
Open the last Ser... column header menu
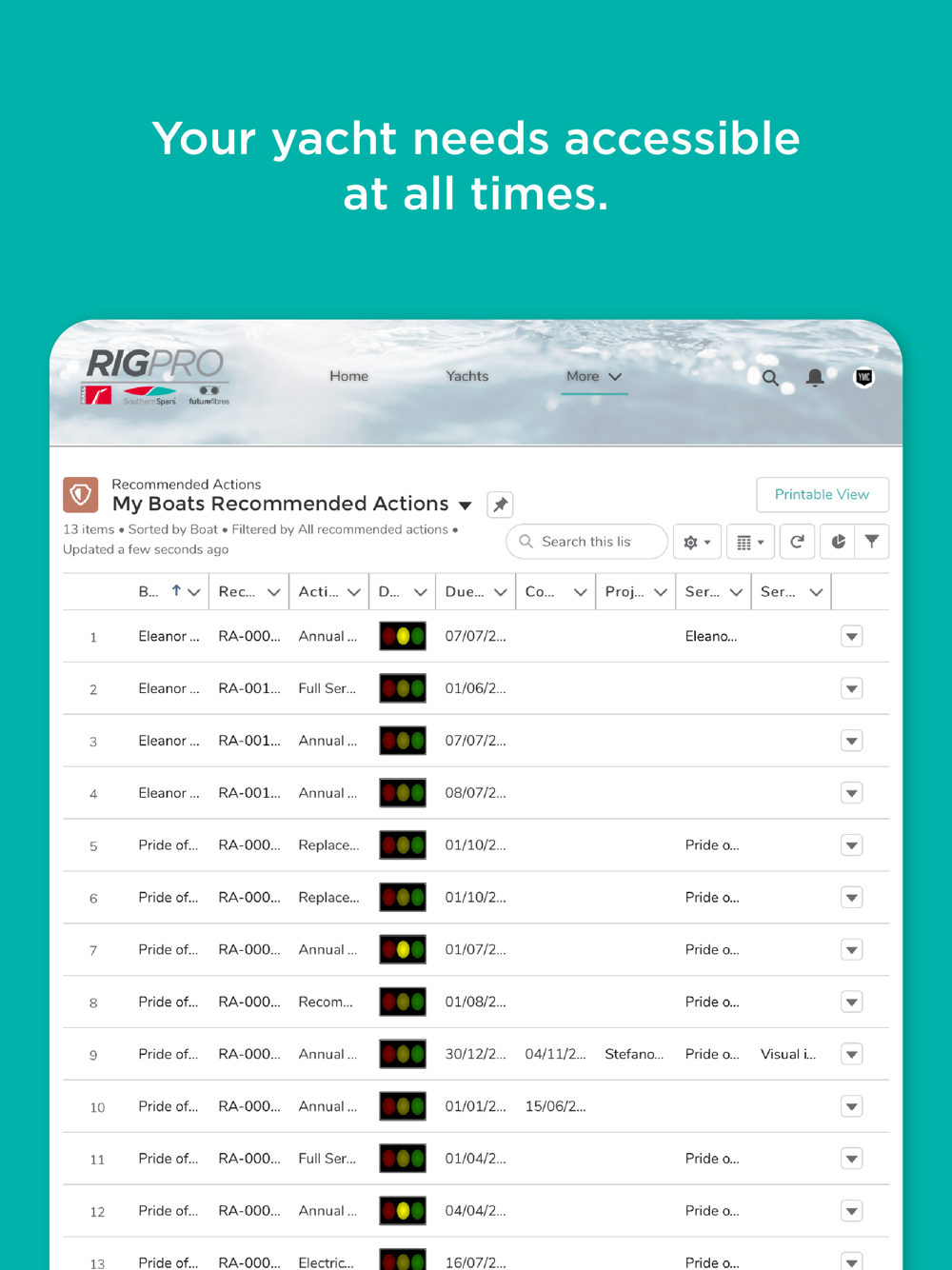816,592
